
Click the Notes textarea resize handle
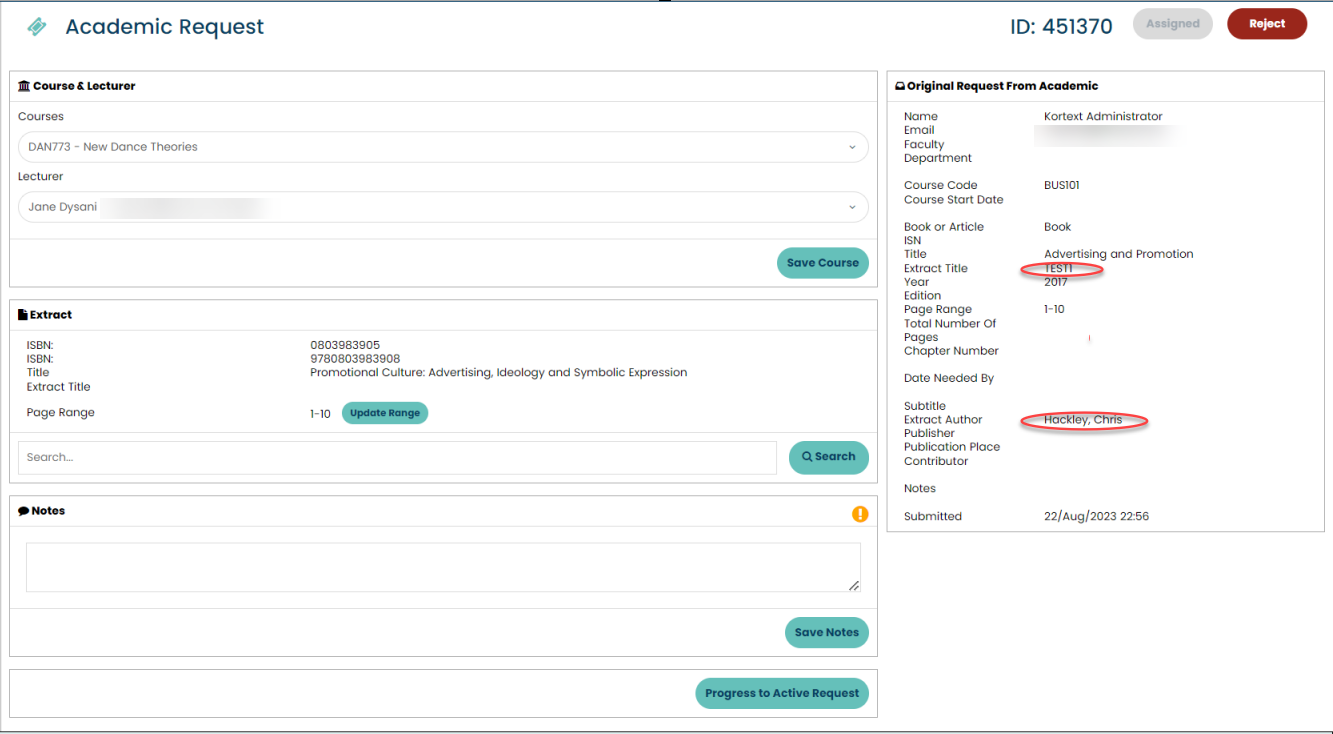pos(854,586)
